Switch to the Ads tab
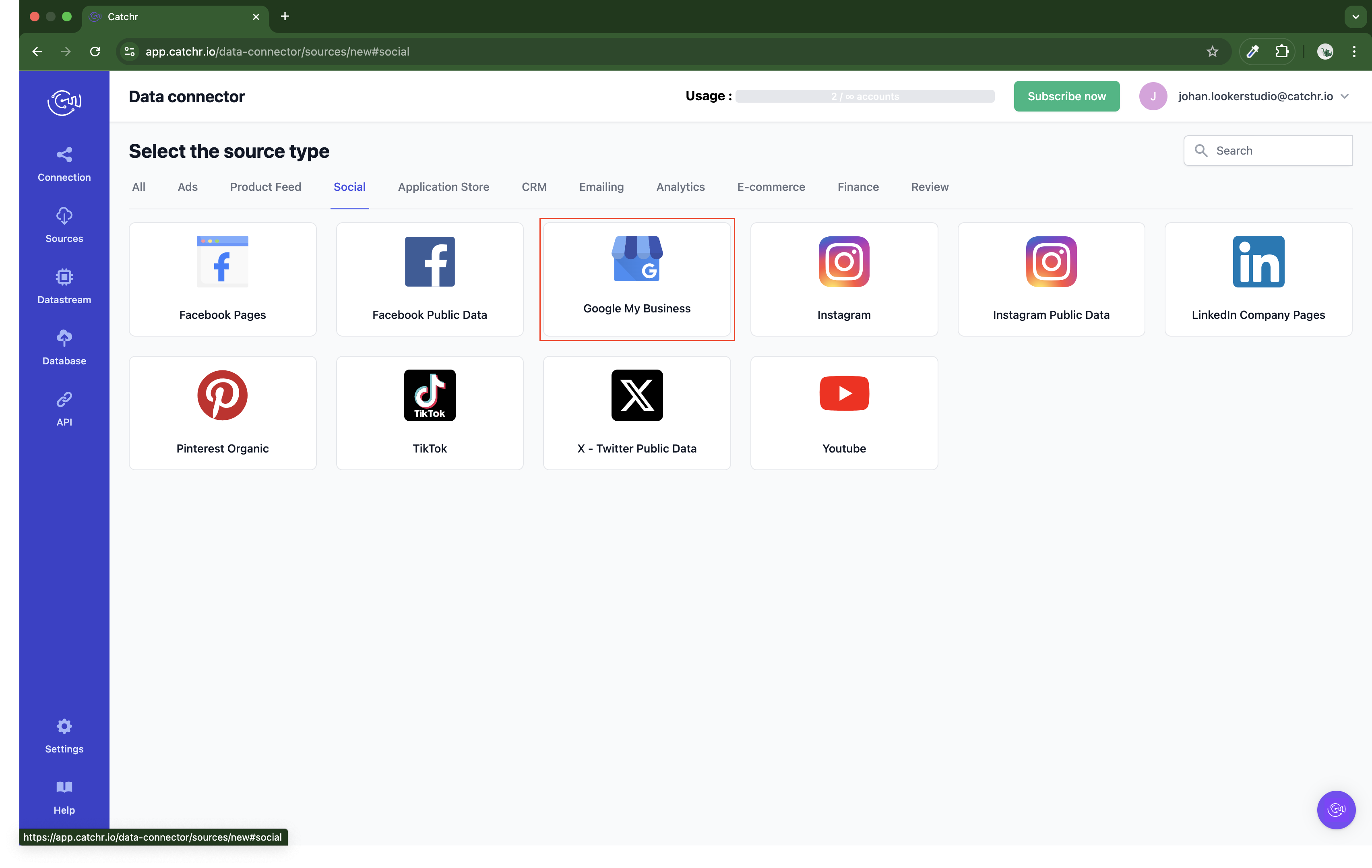1372x868 pixels. pos(188,187)
